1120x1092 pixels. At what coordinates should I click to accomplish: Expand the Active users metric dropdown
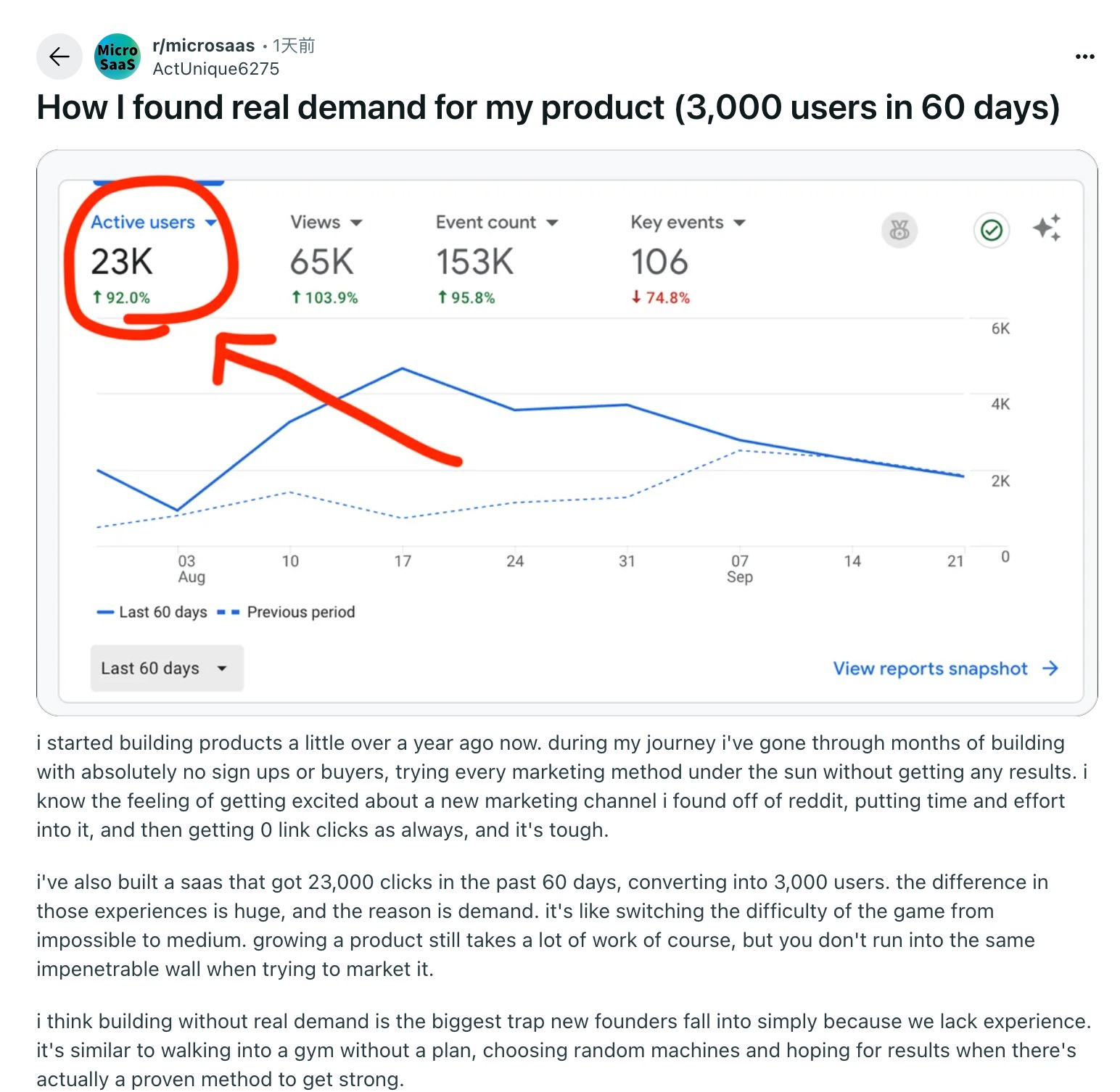point(210,223)
